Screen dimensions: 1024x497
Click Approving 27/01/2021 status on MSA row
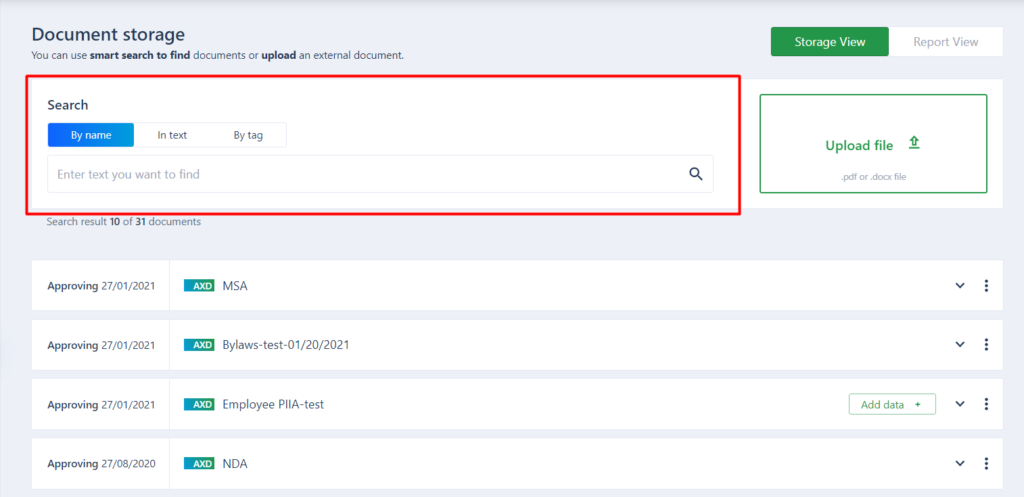[101, 285]
